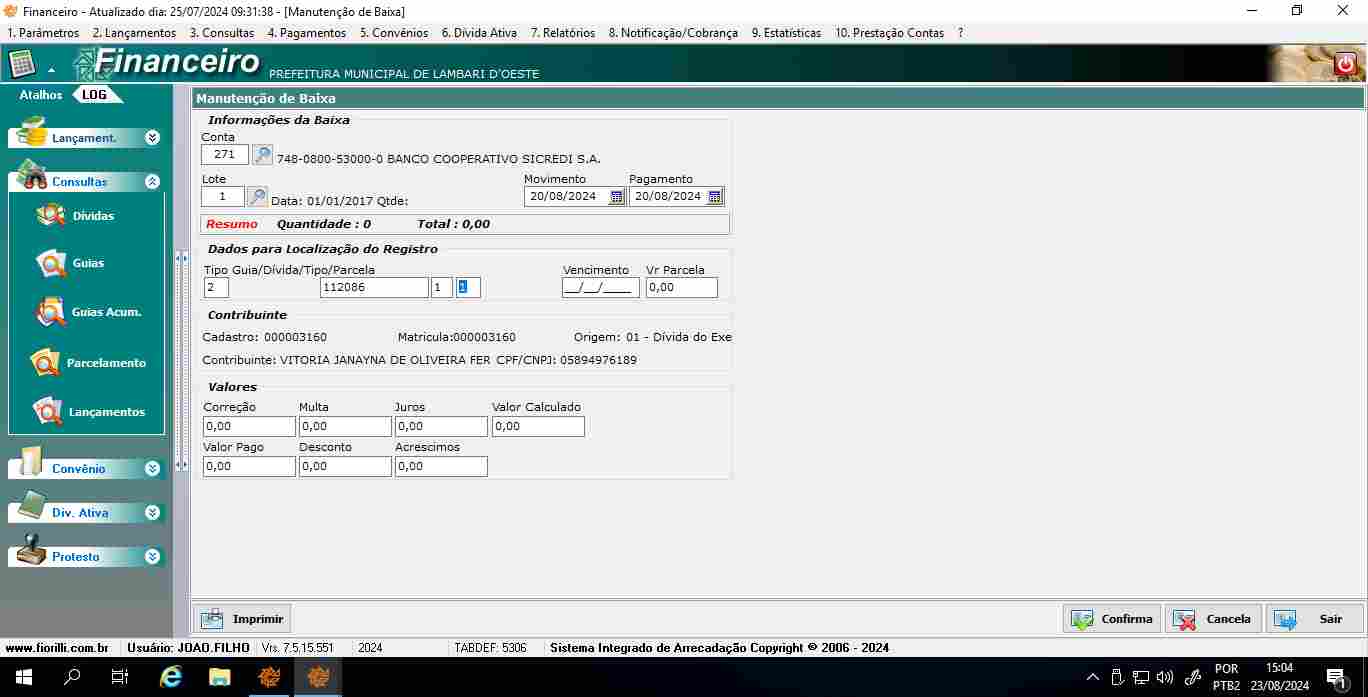The height and width of the screenshot is (697, 1368).
Task: Open Guias consultation shortcut
Action: pos(70,263)
